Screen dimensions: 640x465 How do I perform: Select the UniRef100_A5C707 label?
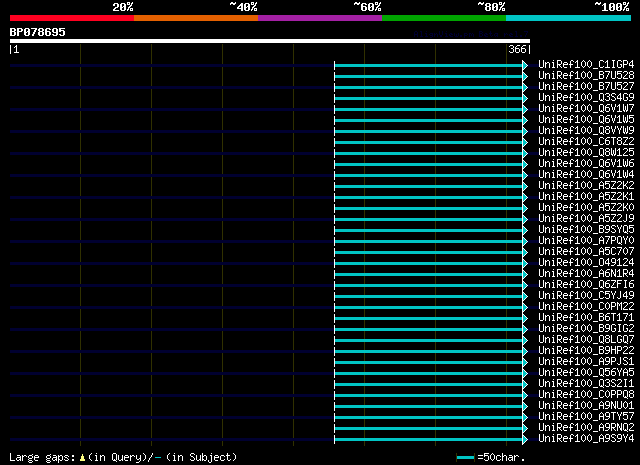point(586,252)
